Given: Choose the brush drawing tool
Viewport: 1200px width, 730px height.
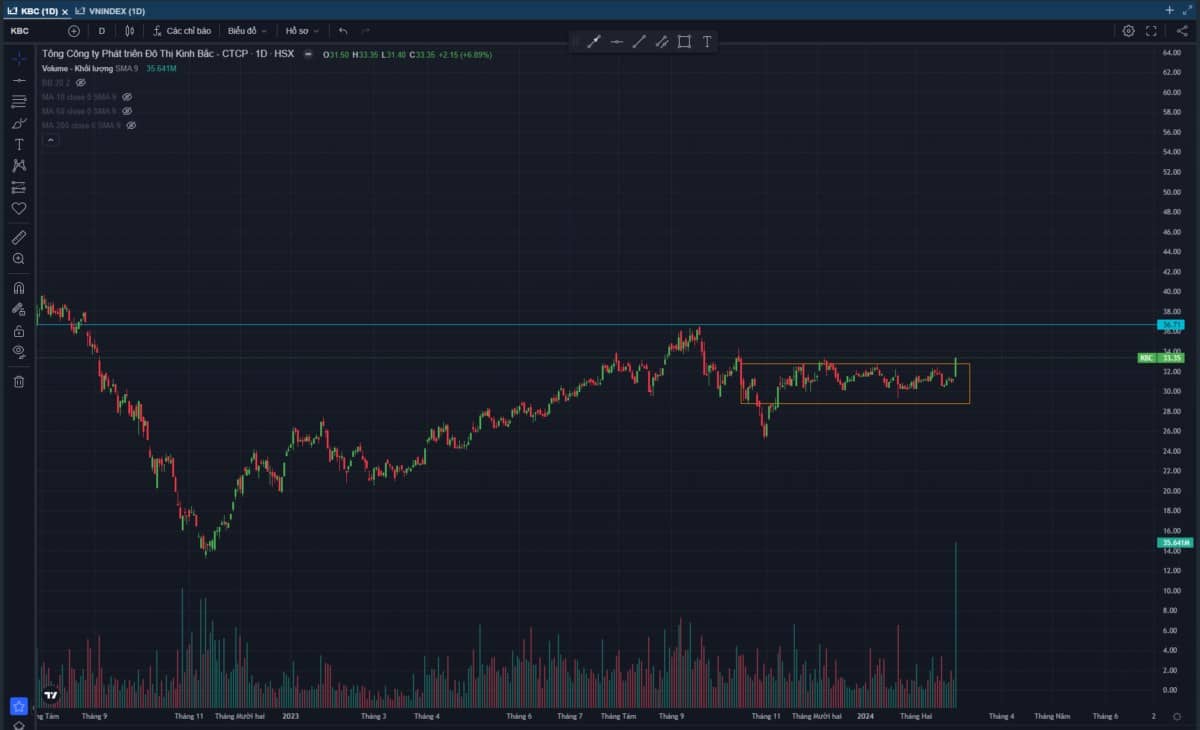Looking at the screenshot, I should tap(19, 123).
